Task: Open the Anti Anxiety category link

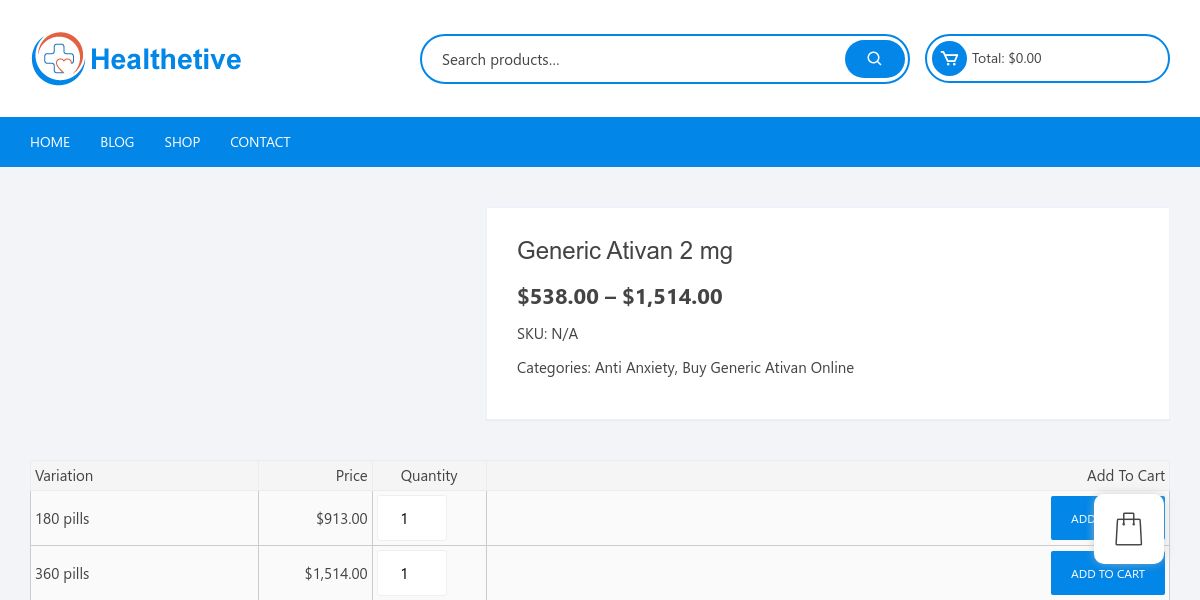Action: pos(635,368)
